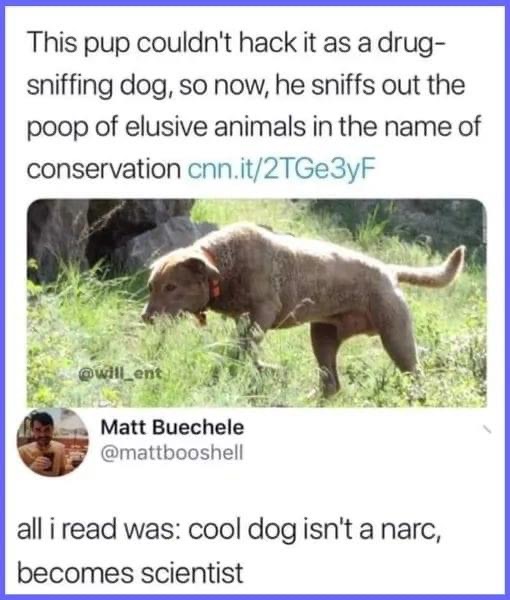510x600 pixels.
Task: Click the dog's red collar in the photo
Action: (213, 283)
